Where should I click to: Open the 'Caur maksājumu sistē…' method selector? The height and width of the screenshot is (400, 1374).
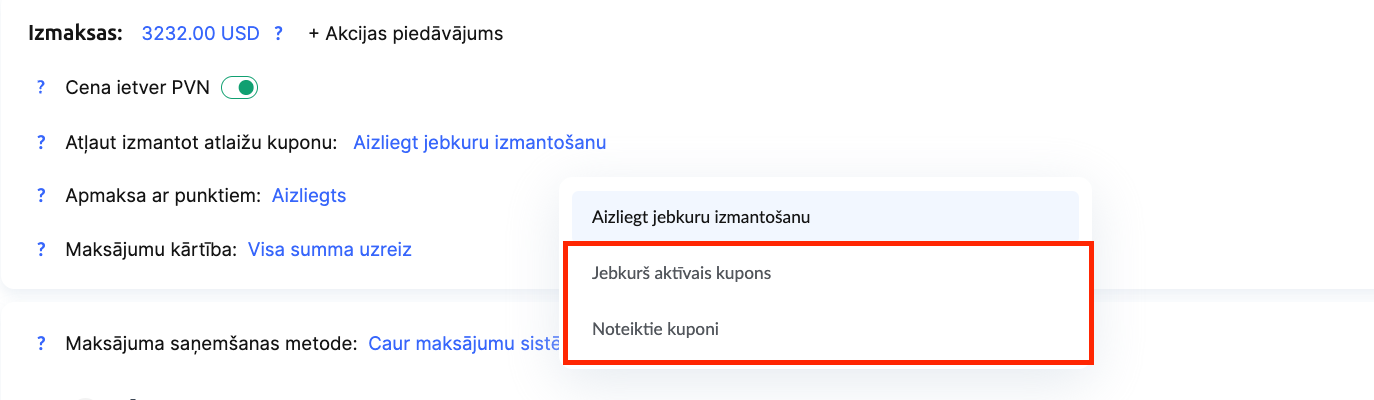pyautogui.click(x=463, y=344)
